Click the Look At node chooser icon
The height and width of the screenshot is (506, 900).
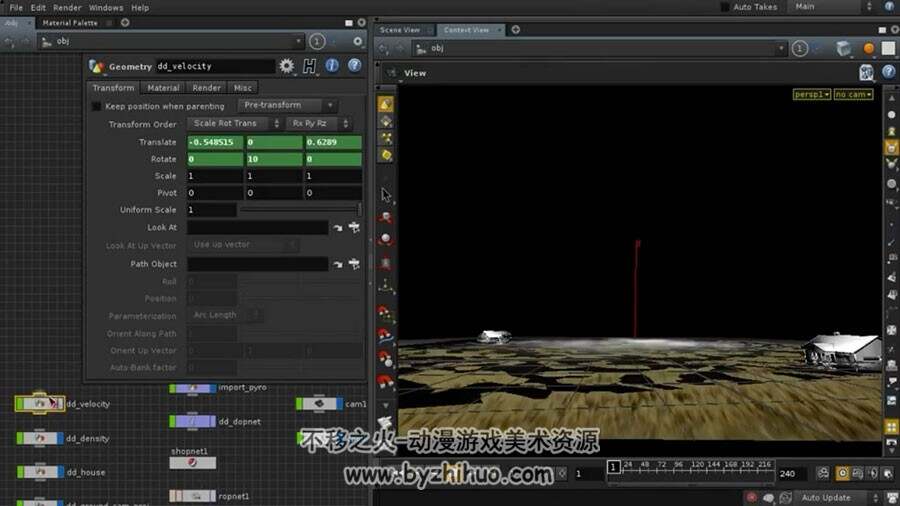[354, 228]
